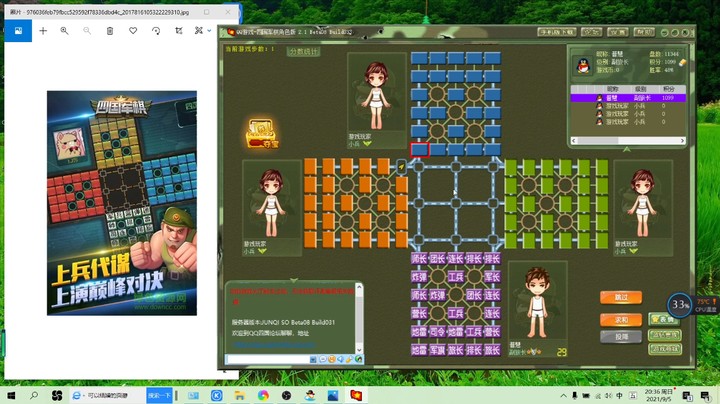Viewport: 720px width, 404px height.
Task: Click the 分数统计 score statistics tab
Action: coord(304,51)
